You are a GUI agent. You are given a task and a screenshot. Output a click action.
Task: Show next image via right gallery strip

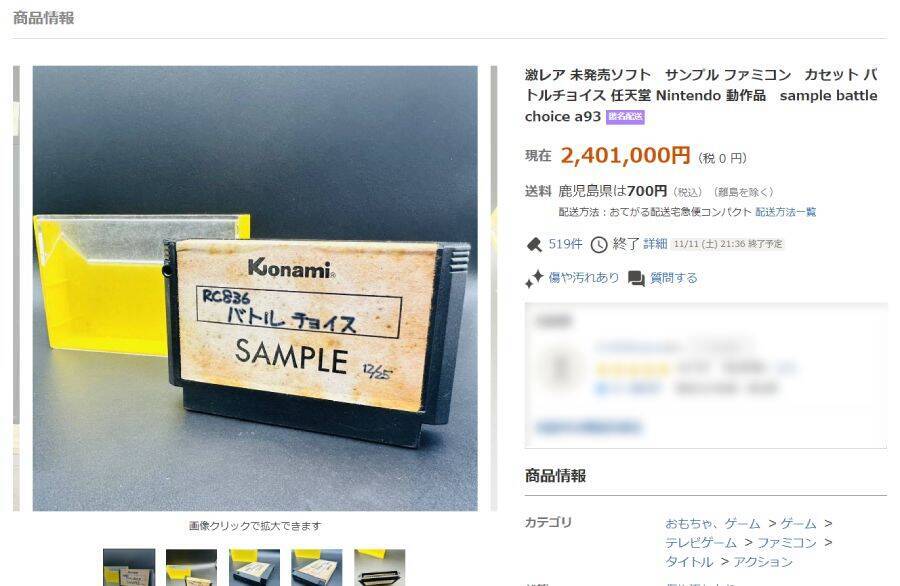[494, 288]
